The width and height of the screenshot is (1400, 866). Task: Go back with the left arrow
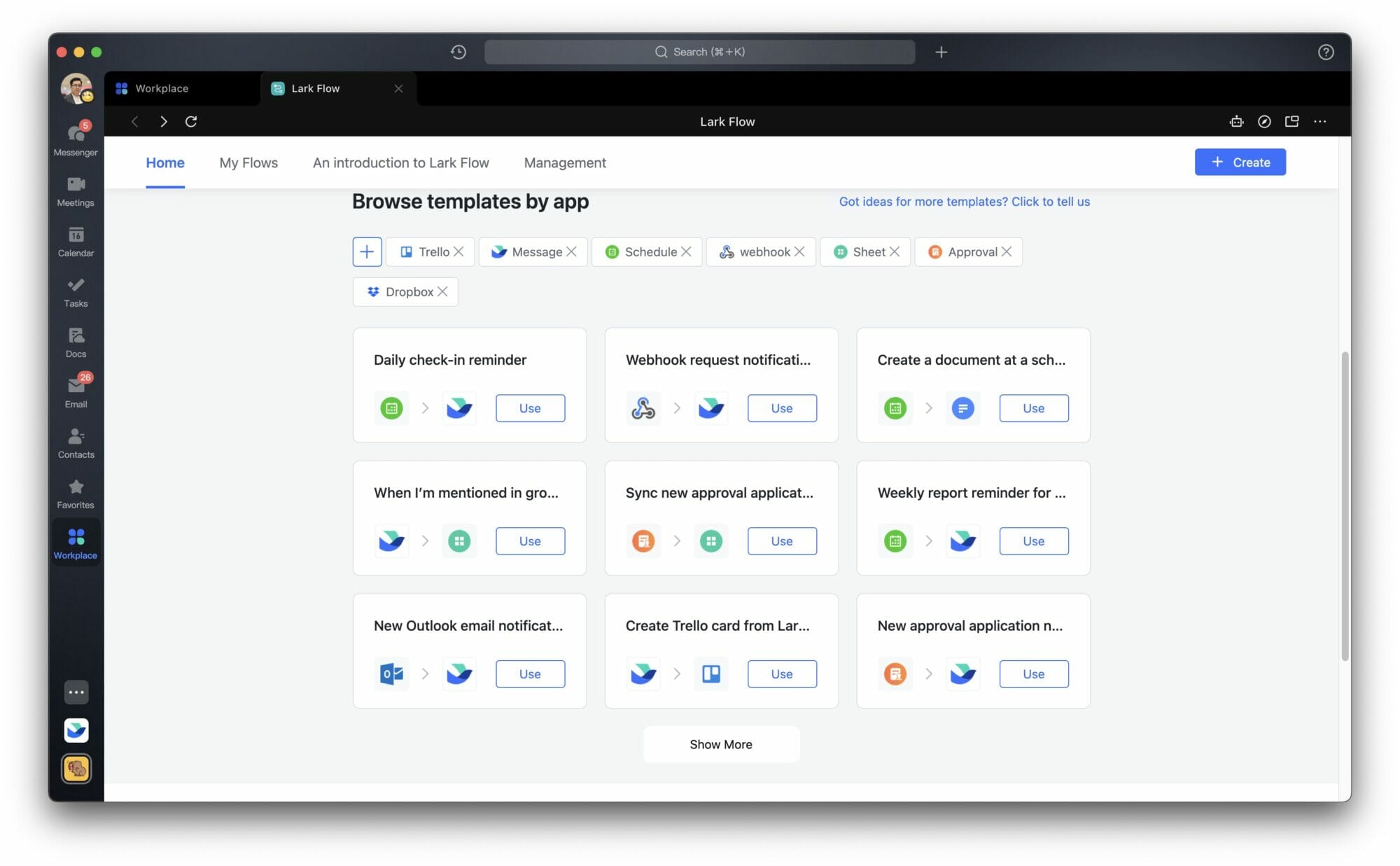tap(135, 121)
